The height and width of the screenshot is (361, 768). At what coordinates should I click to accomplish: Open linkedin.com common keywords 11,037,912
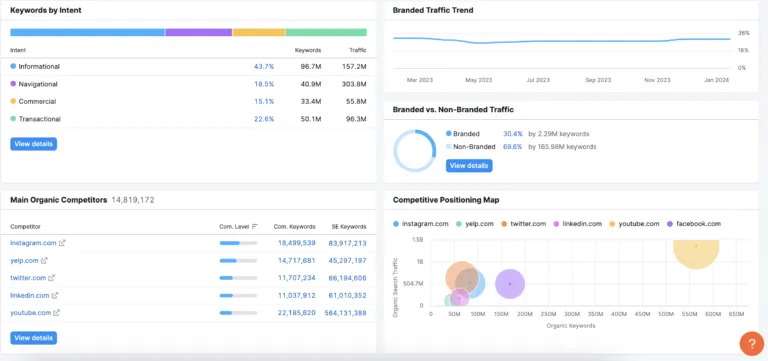click(x=297, y=295)
